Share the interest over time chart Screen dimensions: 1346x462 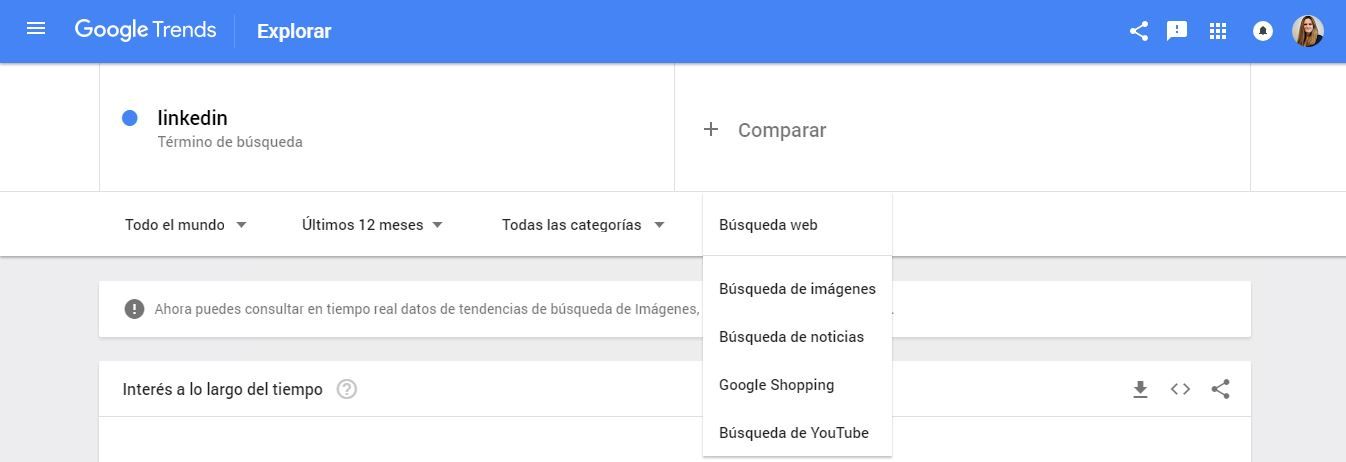1220,389
